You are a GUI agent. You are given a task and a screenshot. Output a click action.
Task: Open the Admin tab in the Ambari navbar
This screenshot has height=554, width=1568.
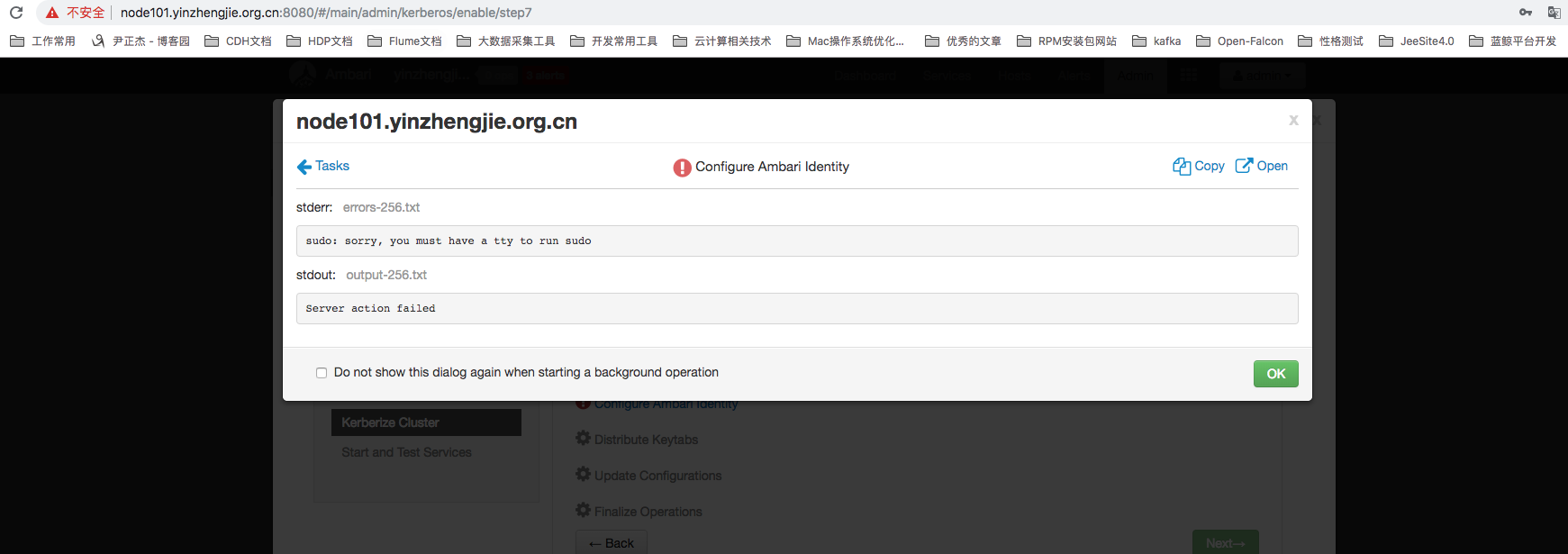[x=1135, y=76]
